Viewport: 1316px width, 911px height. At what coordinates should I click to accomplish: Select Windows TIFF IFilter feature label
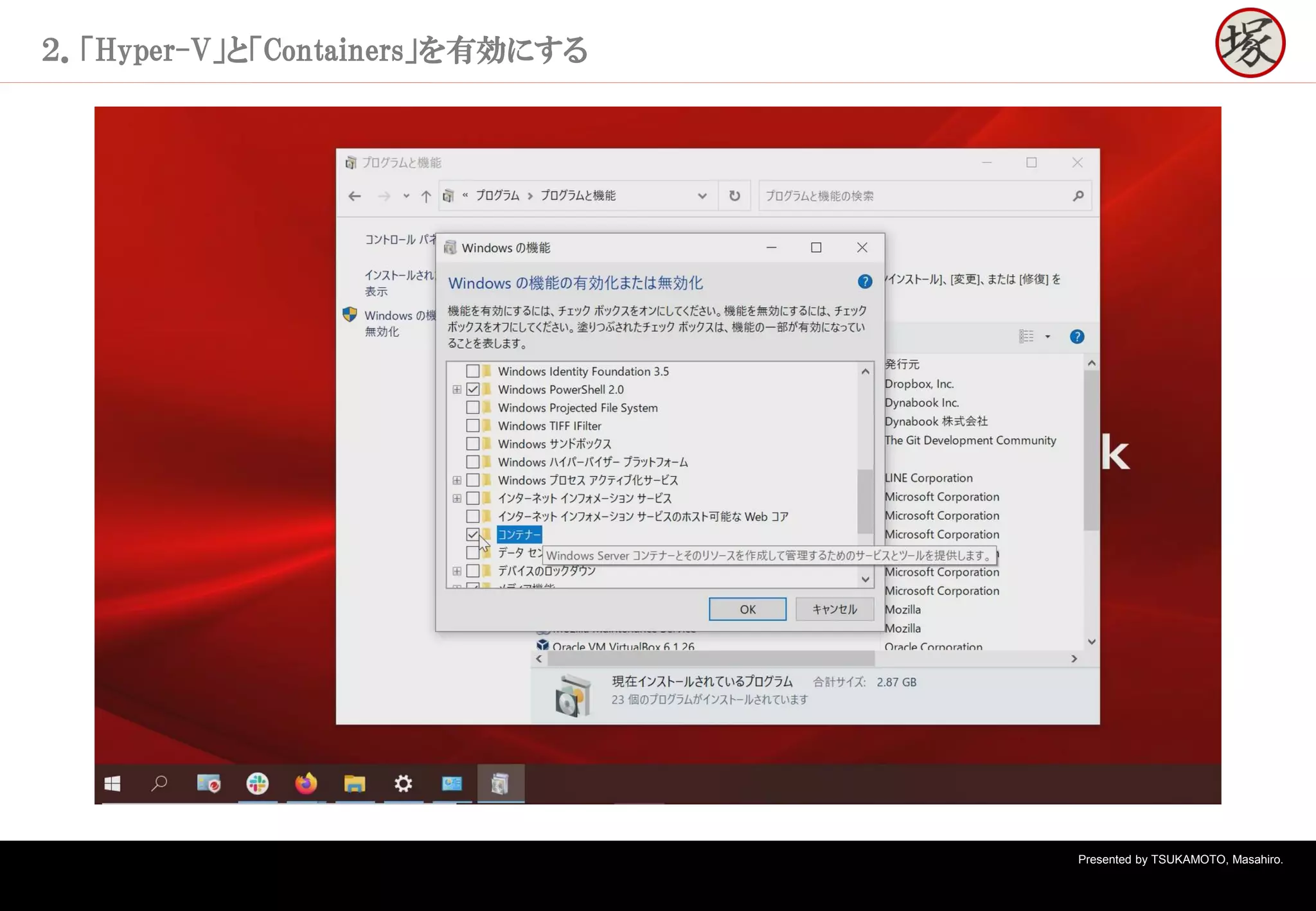pyautogui.click(x=549, y=426)
